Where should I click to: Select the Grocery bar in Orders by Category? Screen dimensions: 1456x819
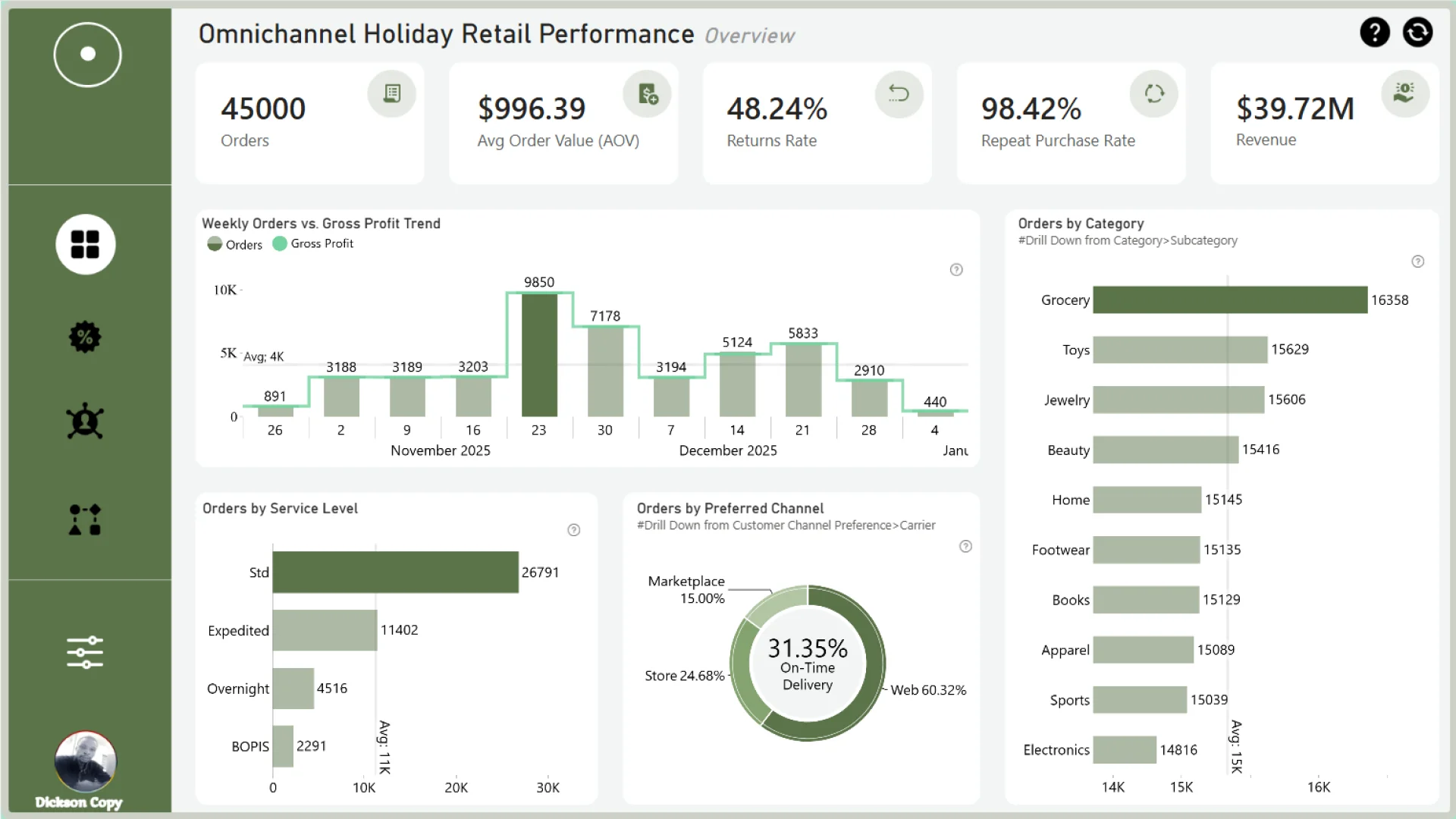point(1229,300)
